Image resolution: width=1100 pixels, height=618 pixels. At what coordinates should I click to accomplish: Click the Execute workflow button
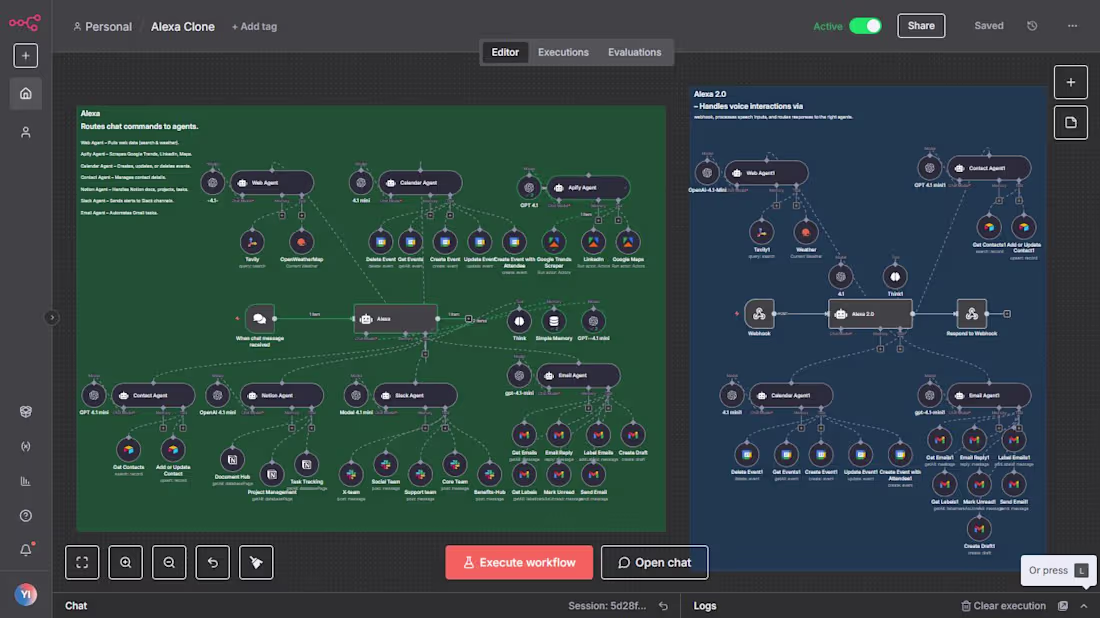pyautogui.click(x=519, y=563)
